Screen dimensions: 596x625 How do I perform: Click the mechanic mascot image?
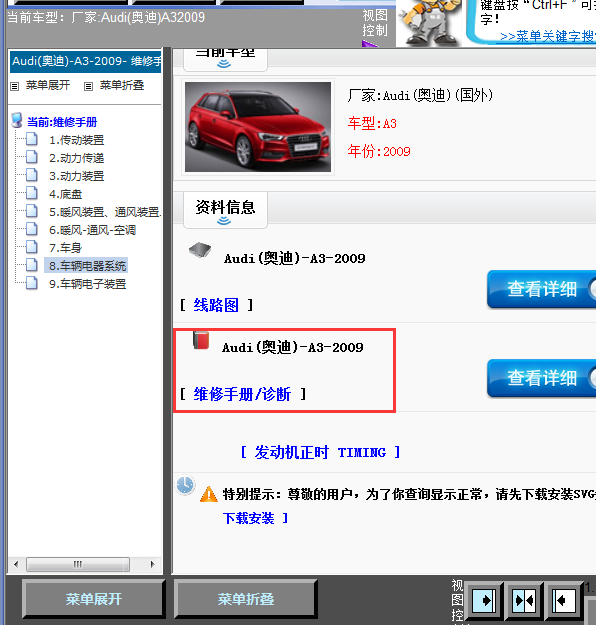pyautogui.click(x=430, y=22)
